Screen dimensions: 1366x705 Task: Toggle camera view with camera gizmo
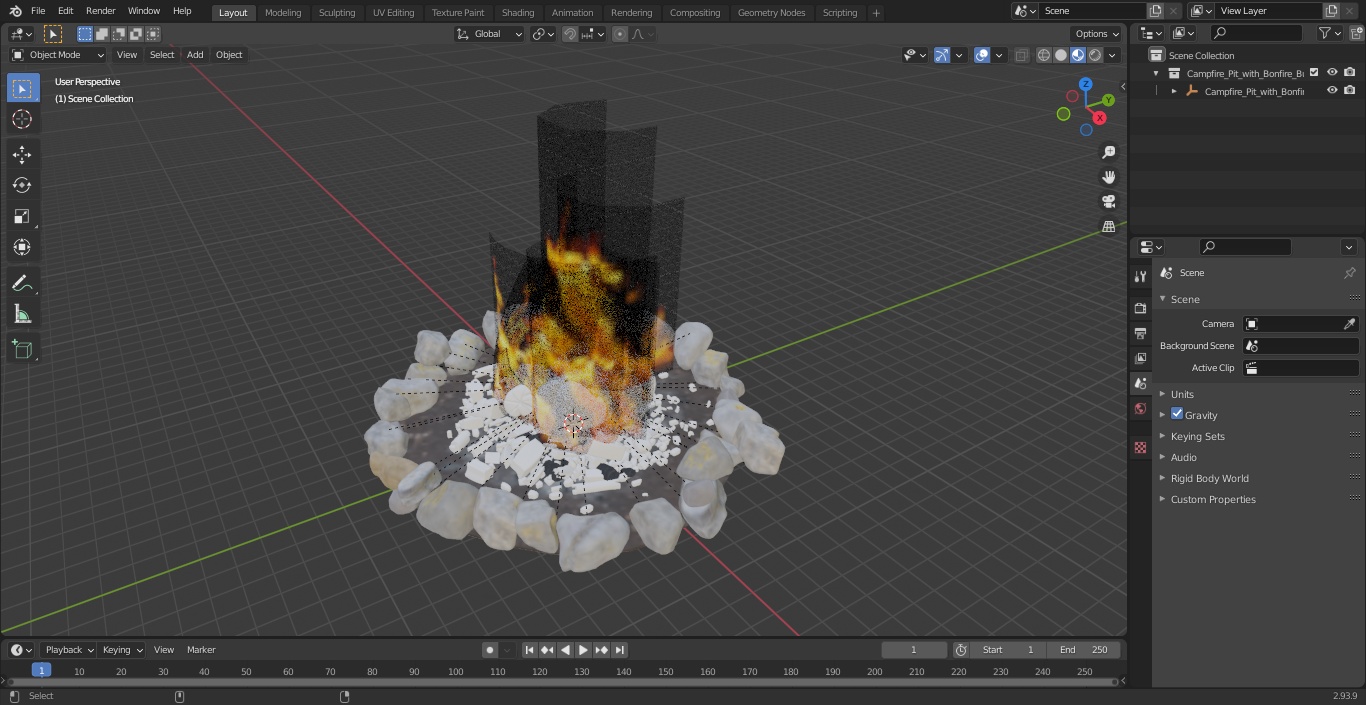(x=1108, y=202)
